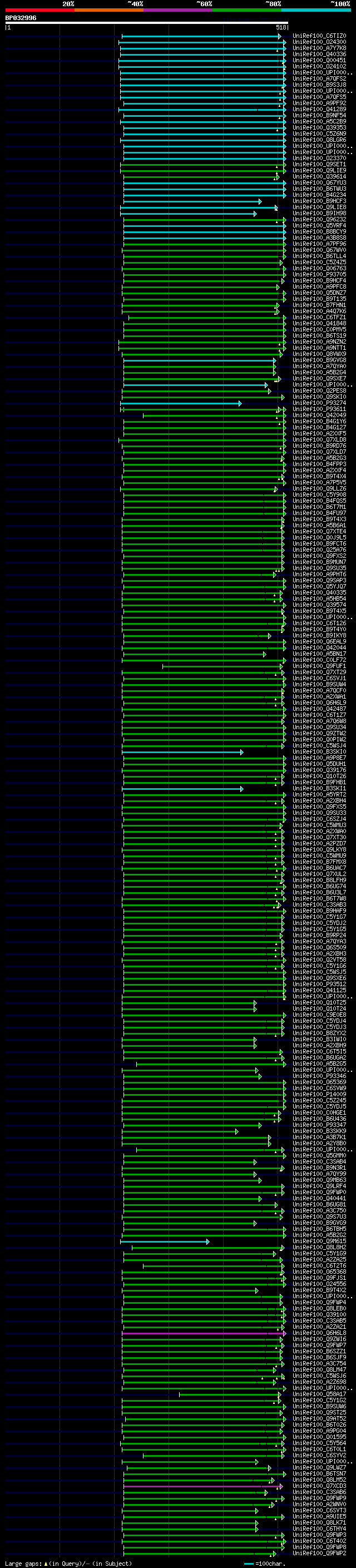This screenshot has height=1568, width=356.
Task: Select the UniRef100_A5YRT2 label
Action: click(319, 795)
